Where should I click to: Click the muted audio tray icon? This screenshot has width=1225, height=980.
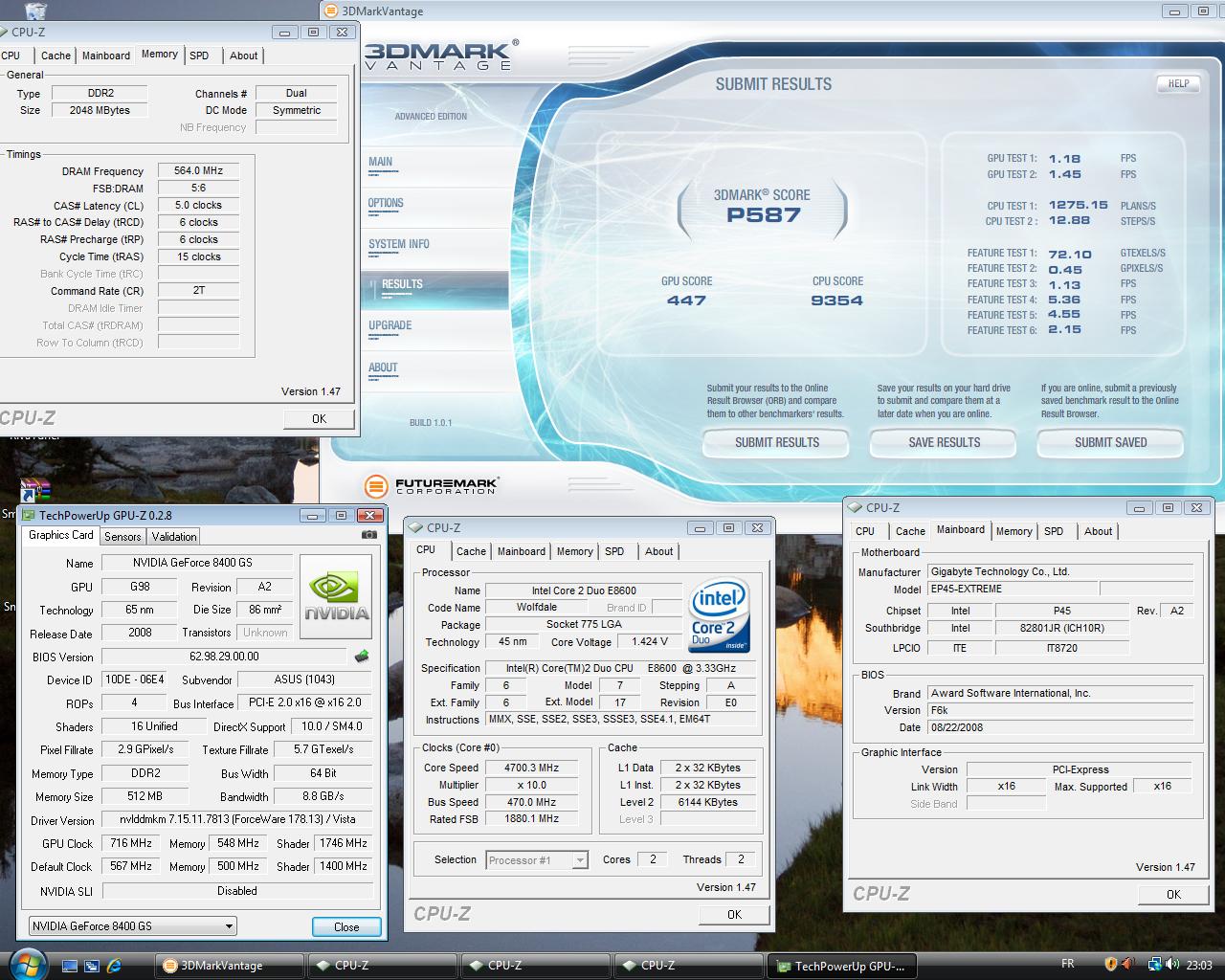1128,965
